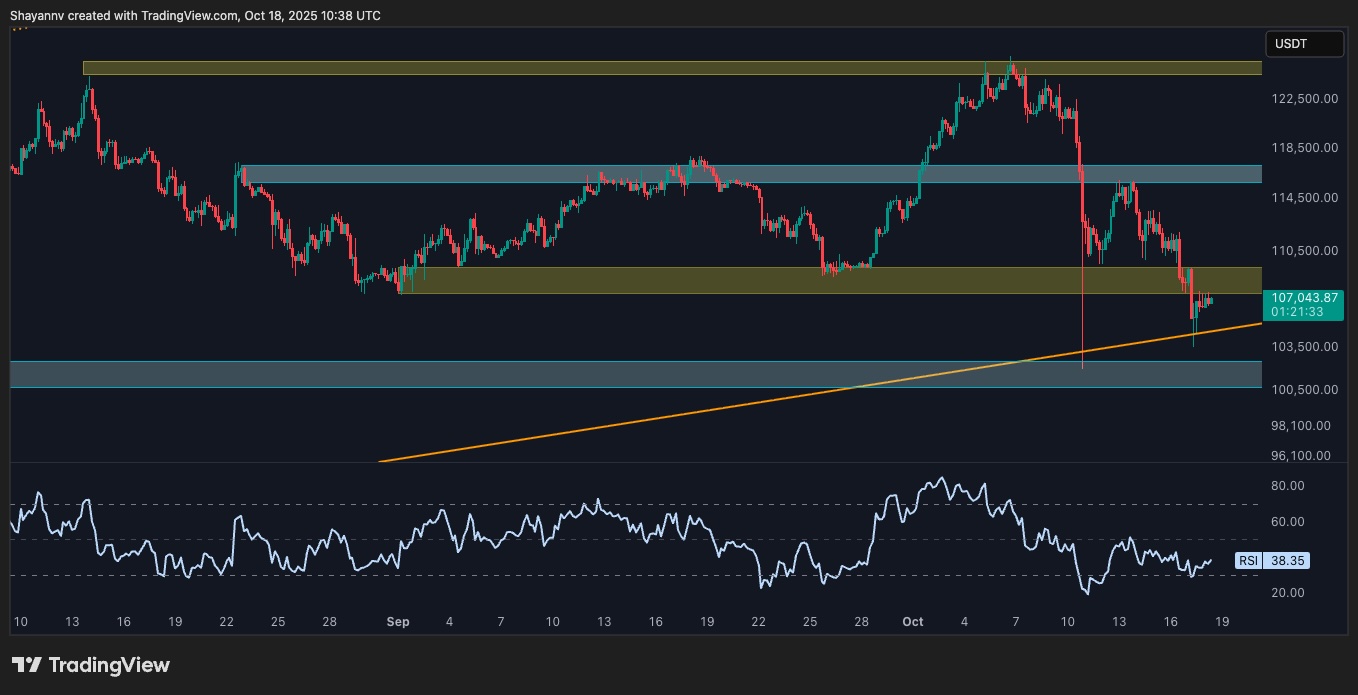Click the Shayannv created with TradingView.com header
1358x695 pixels.
194,16
